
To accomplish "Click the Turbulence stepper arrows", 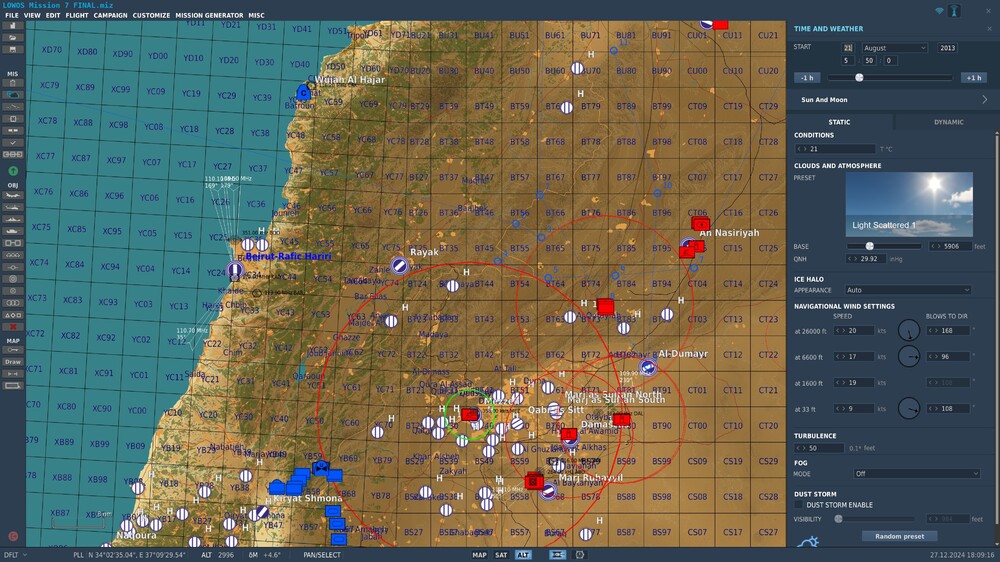I will [800, 448].
